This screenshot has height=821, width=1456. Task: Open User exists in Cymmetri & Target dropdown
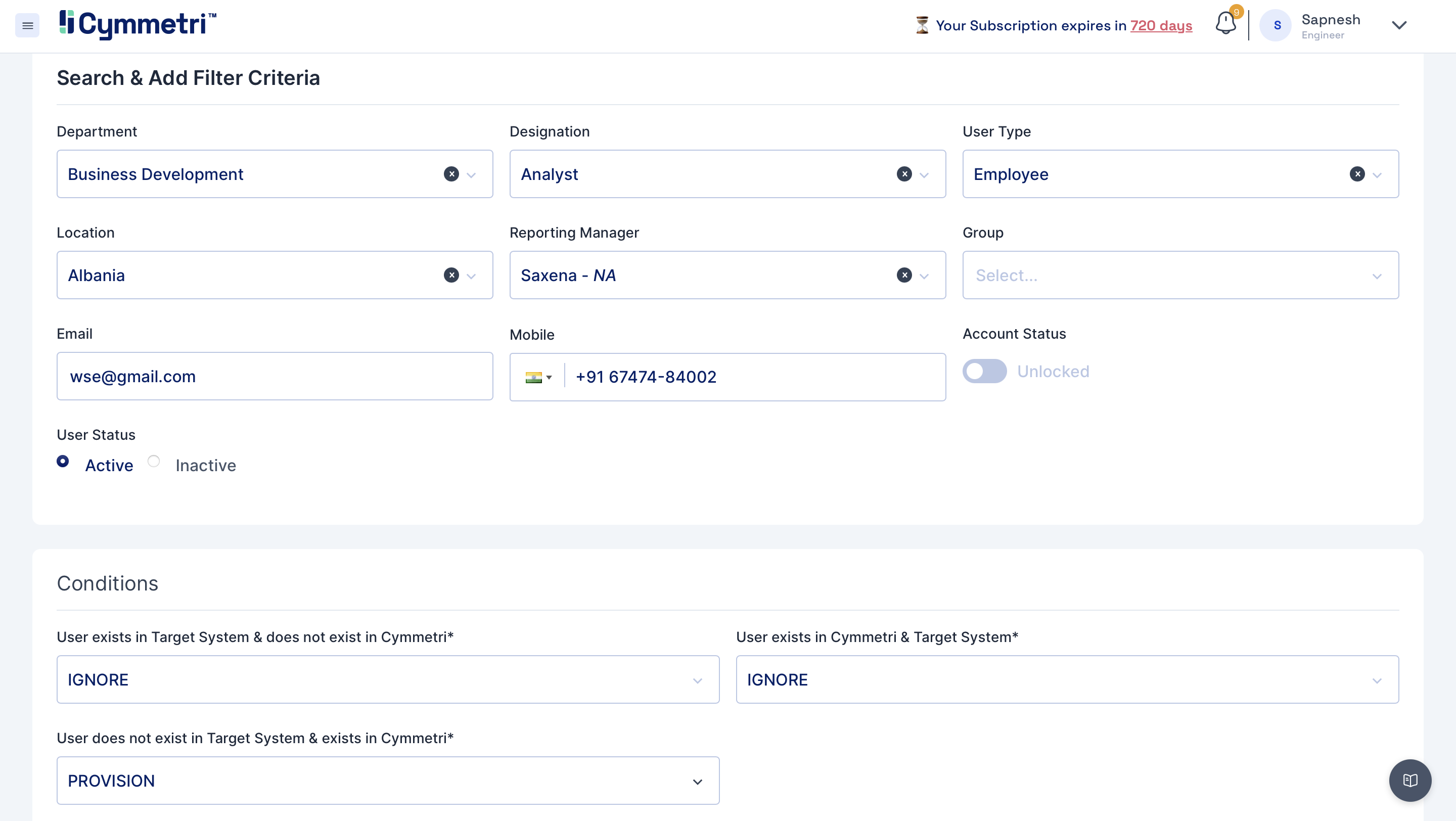pyautogui.click(x=1067, y=680)
